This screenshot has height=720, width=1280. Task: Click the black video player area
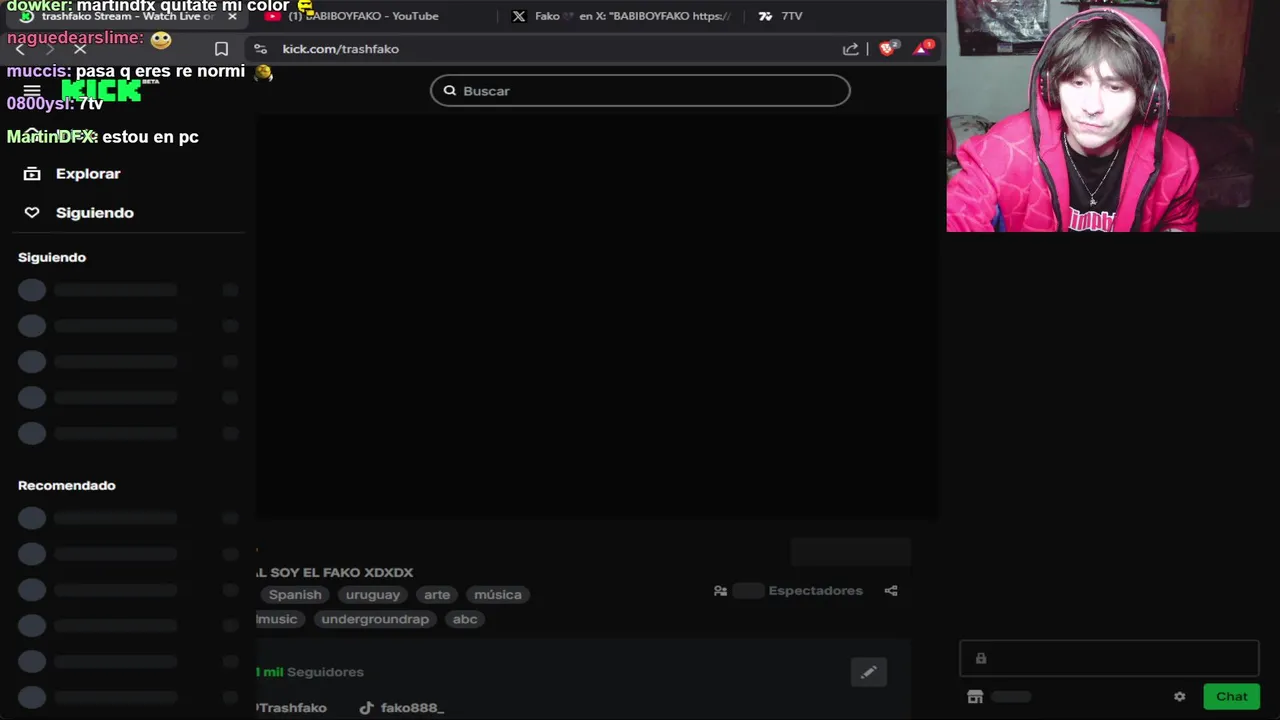pos(597,318)
